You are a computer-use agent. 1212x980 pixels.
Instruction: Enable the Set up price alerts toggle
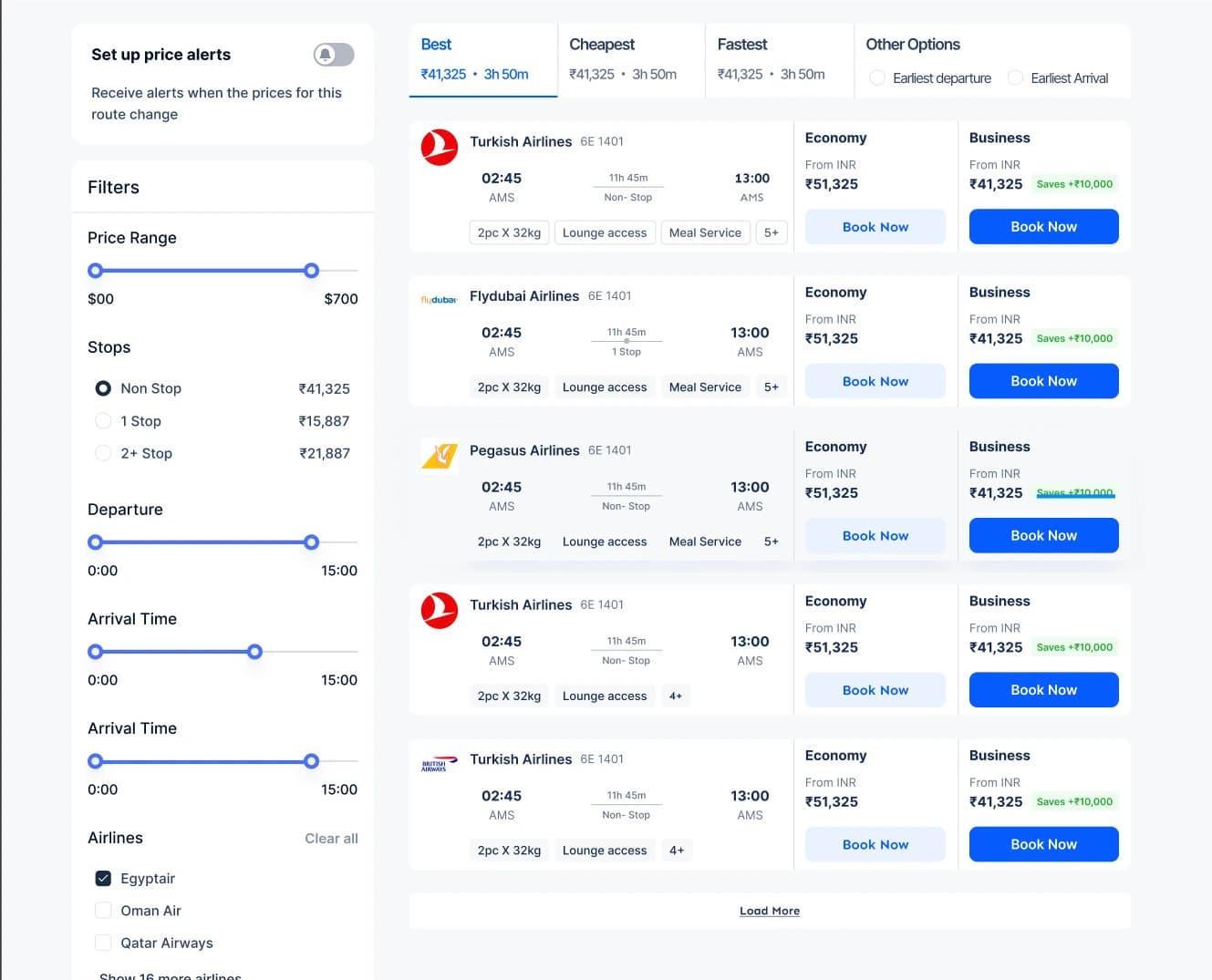click(333, 55)
